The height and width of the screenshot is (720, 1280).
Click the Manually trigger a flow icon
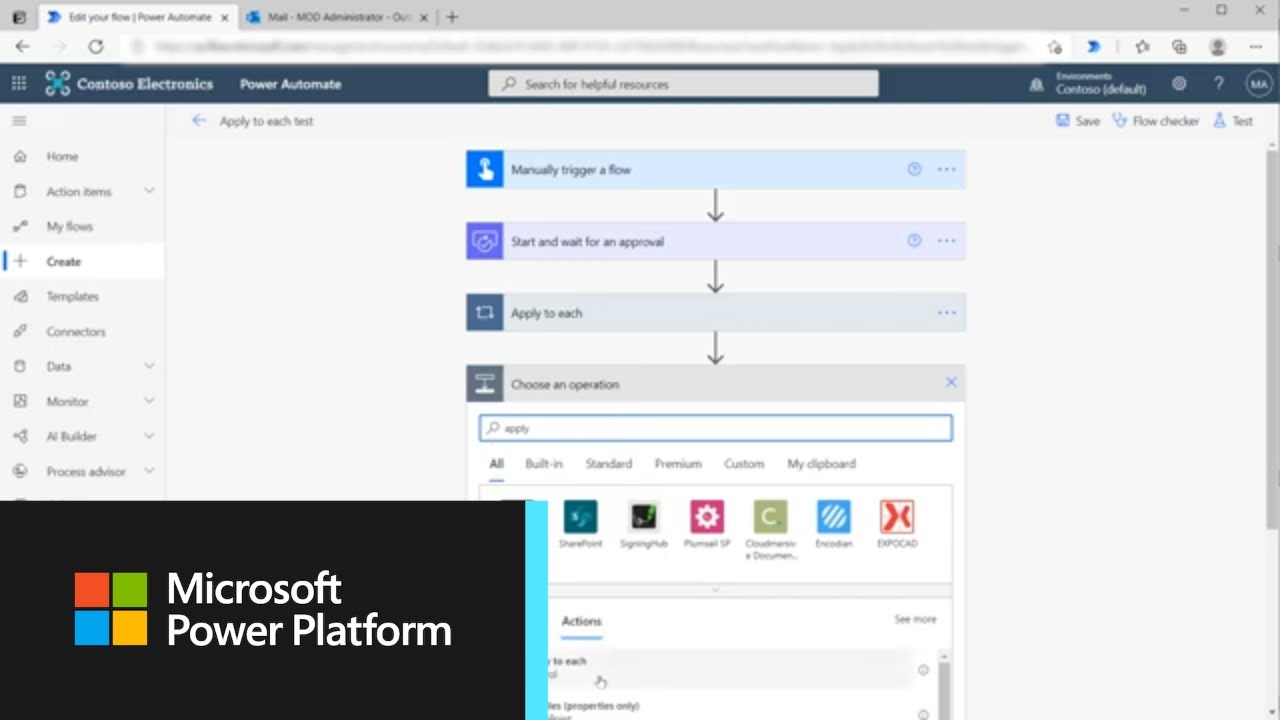[484, 169]
